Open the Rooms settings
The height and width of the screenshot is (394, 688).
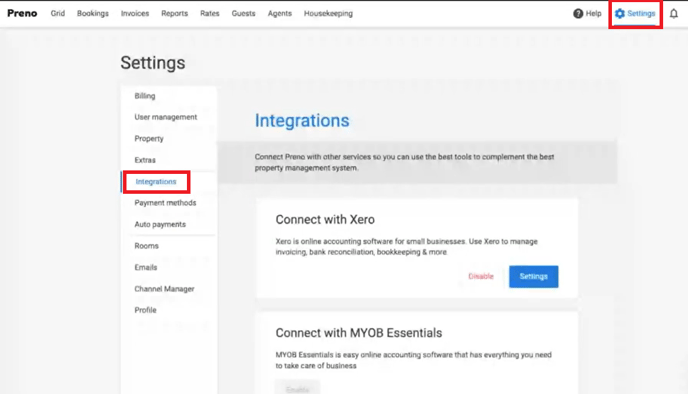click(x=146, y=246)
